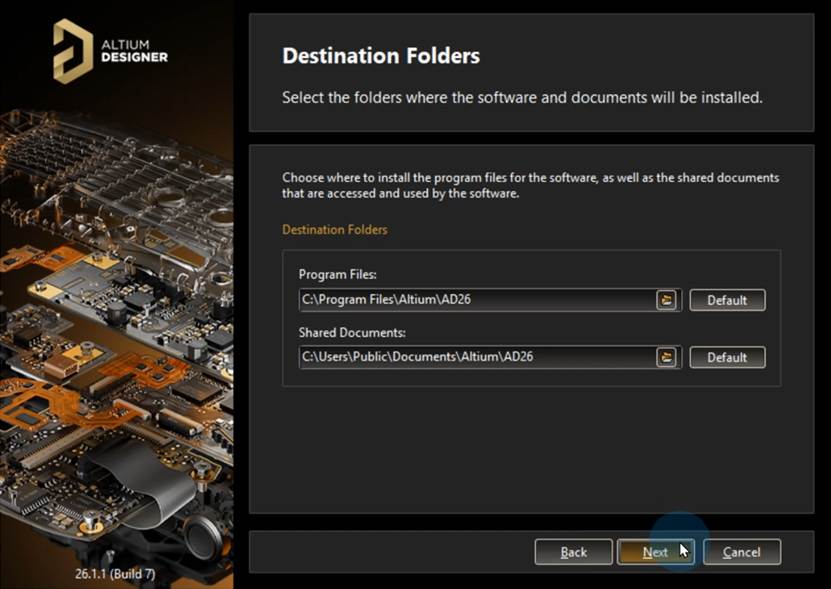Open folder browser for Shared Documents path

coord(667,357)
